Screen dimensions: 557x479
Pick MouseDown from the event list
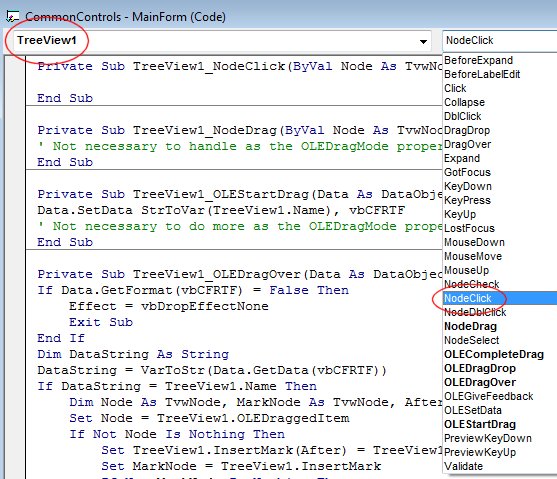coord(474,242)
